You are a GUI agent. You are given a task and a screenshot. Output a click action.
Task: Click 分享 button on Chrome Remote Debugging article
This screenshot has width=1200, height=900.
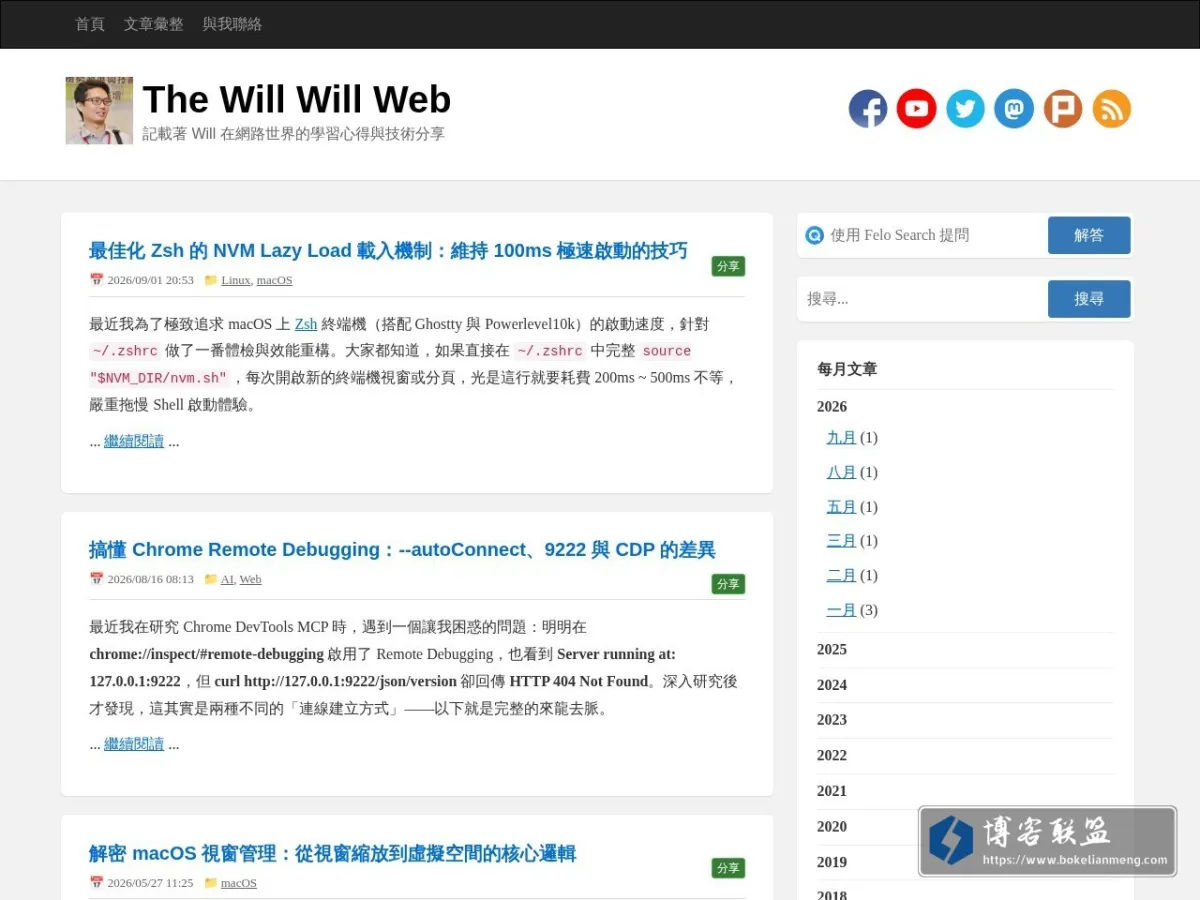728,584
